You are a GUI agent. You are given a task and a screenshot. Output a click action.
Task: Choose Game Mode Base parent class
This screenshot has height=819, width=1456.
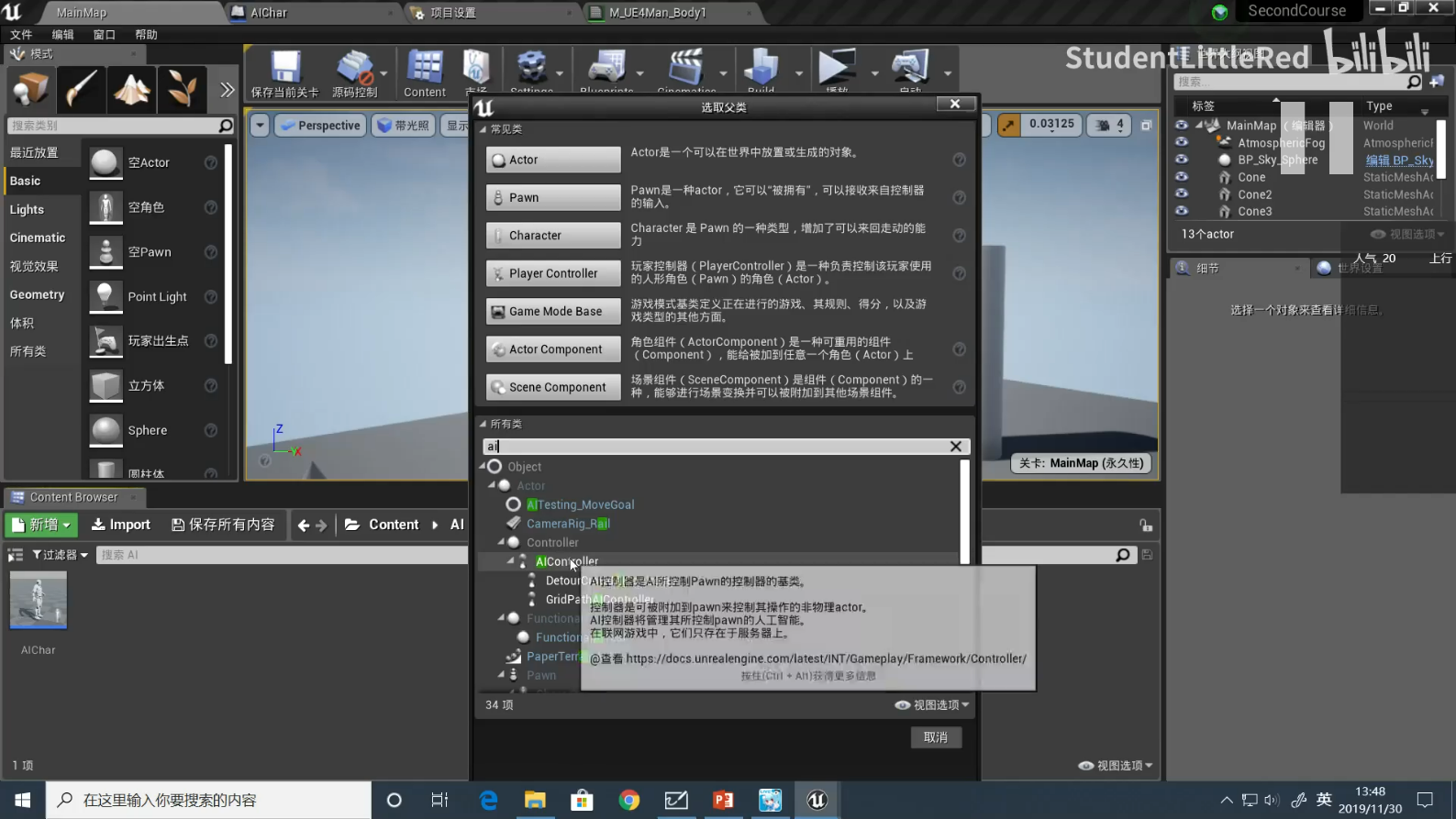(x=553, y=311)
